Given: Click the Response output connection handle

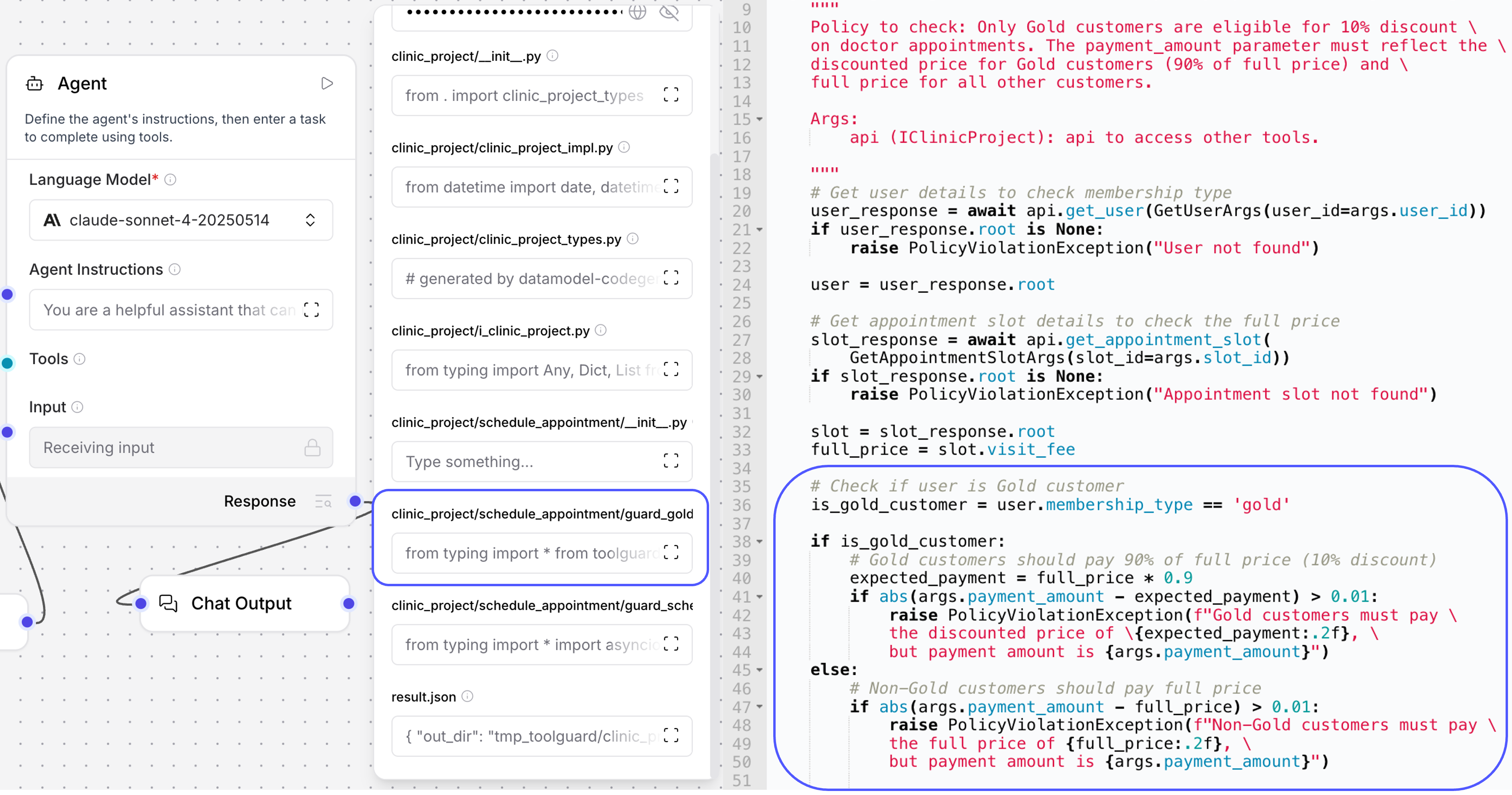Looking at the screenshot, I should point(355,501).
